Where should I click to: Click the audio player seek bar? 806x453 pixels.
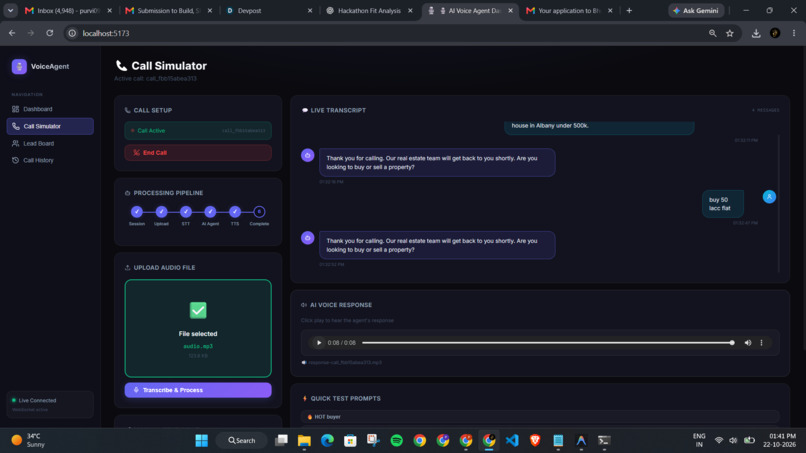(548, 343)
